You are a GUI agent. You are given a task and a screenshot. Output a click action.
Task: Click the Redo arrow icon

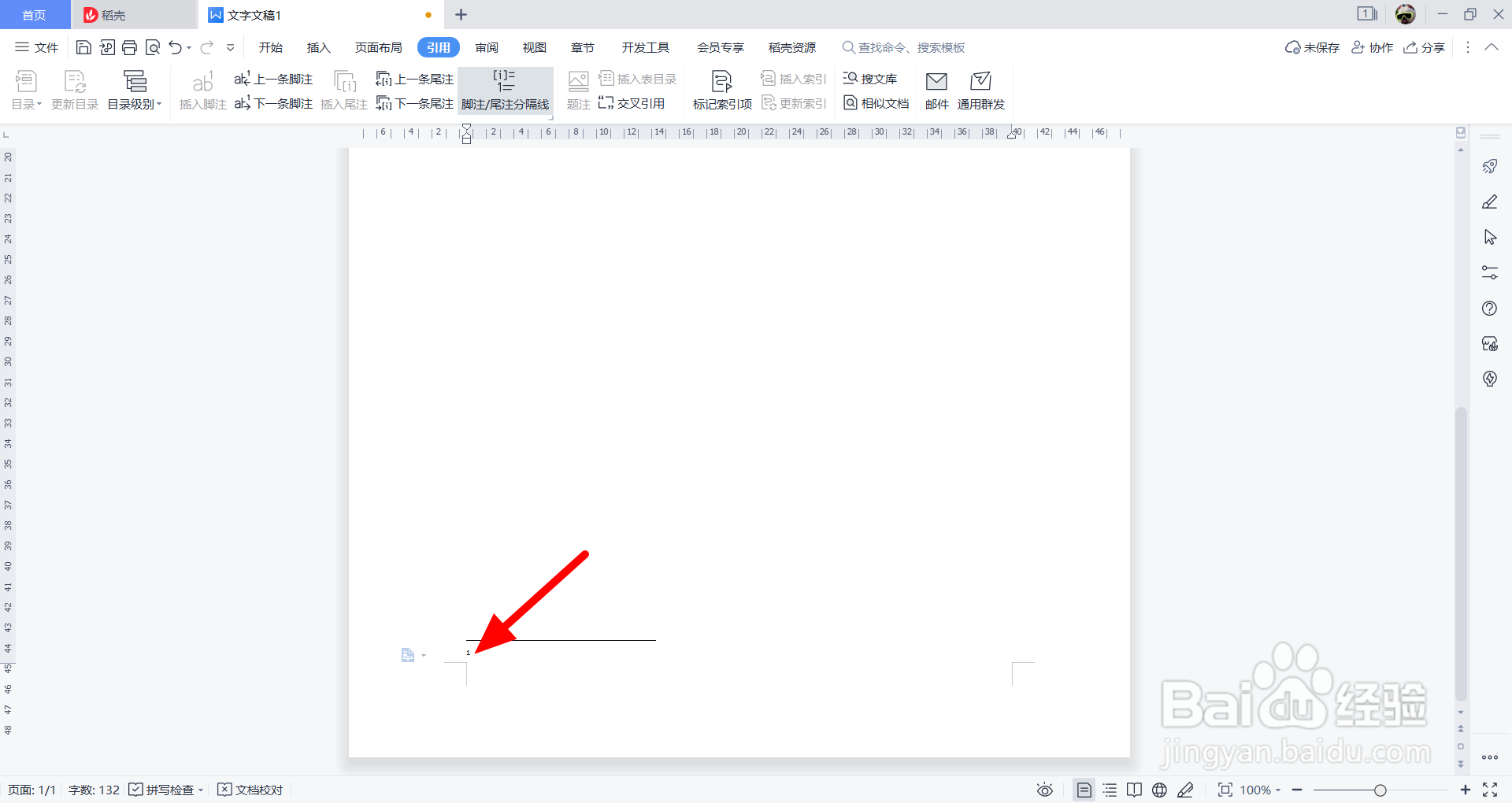coord(206,47)
